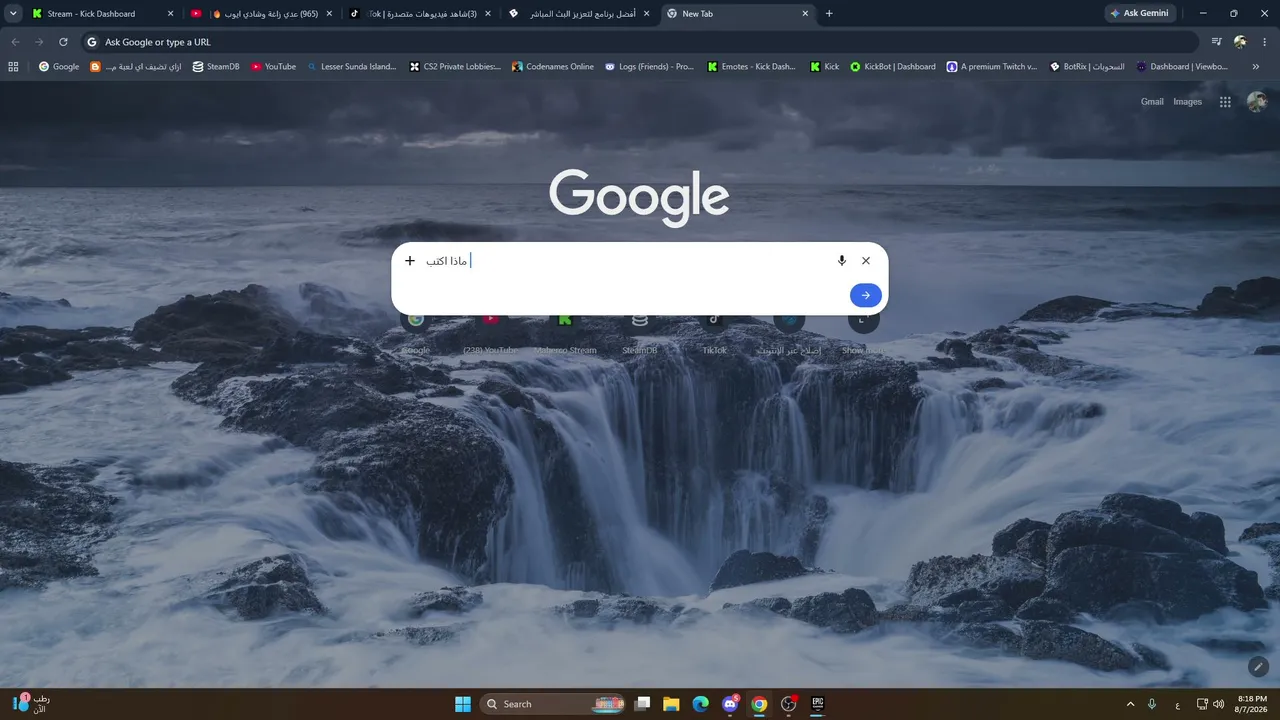Screen dimensions: 1280x720
Task: Go back to the previous page
Action: [x=15, y=42]
